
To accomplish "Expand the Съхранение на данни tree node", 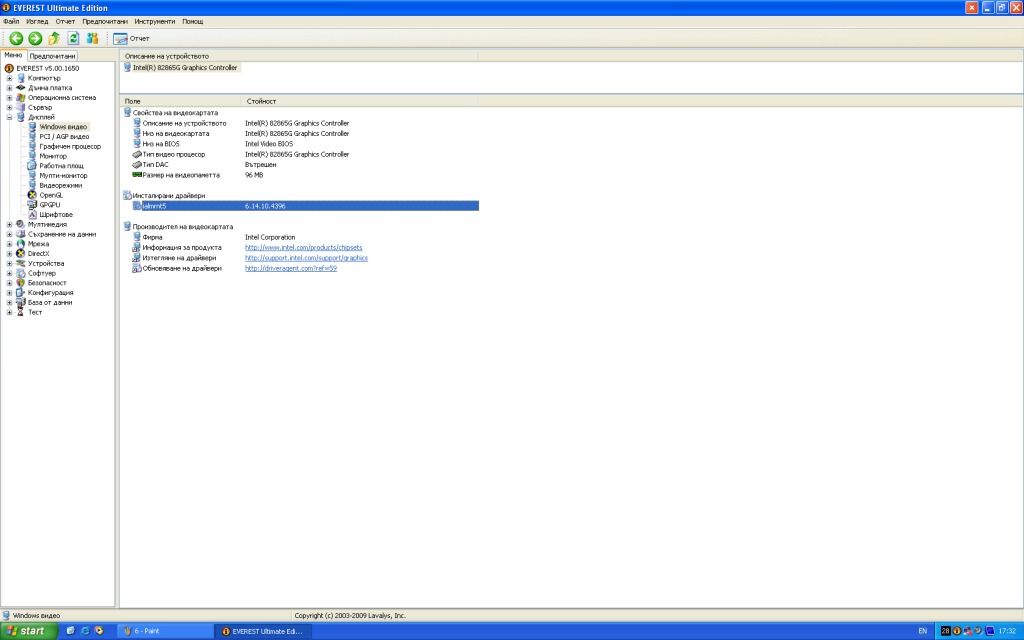I will coord(9,234).
